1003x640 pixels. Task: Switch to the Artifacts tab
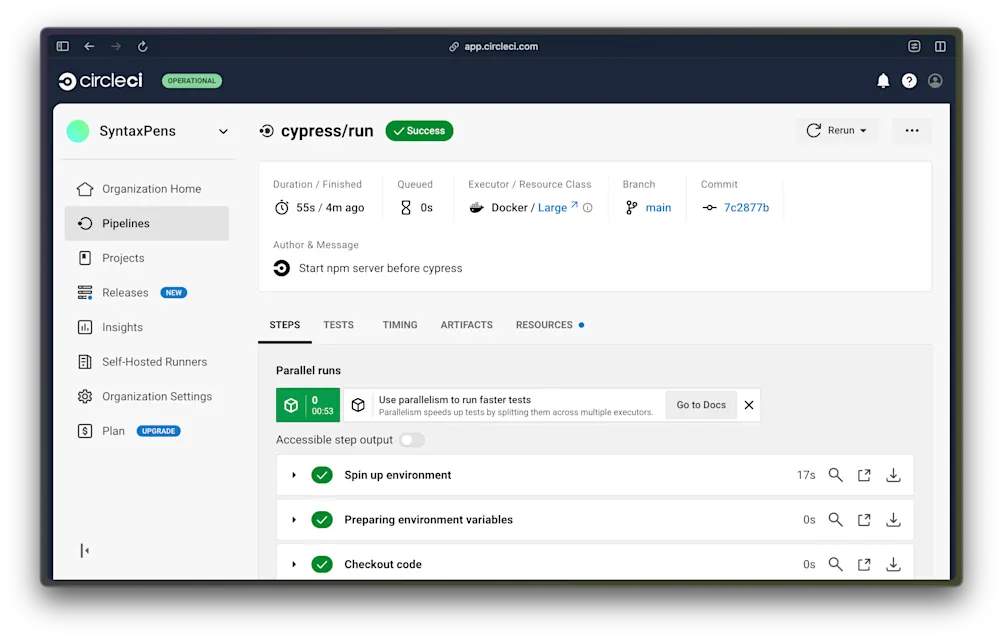(466, 325)
